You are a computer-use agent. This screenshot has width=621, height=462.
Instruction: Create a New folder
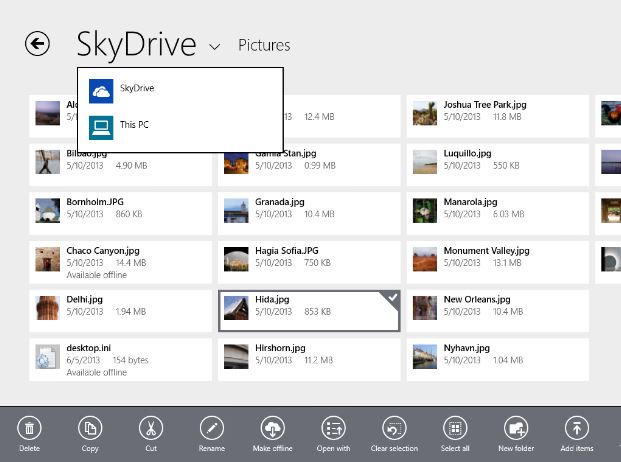[x=516, y=428]
